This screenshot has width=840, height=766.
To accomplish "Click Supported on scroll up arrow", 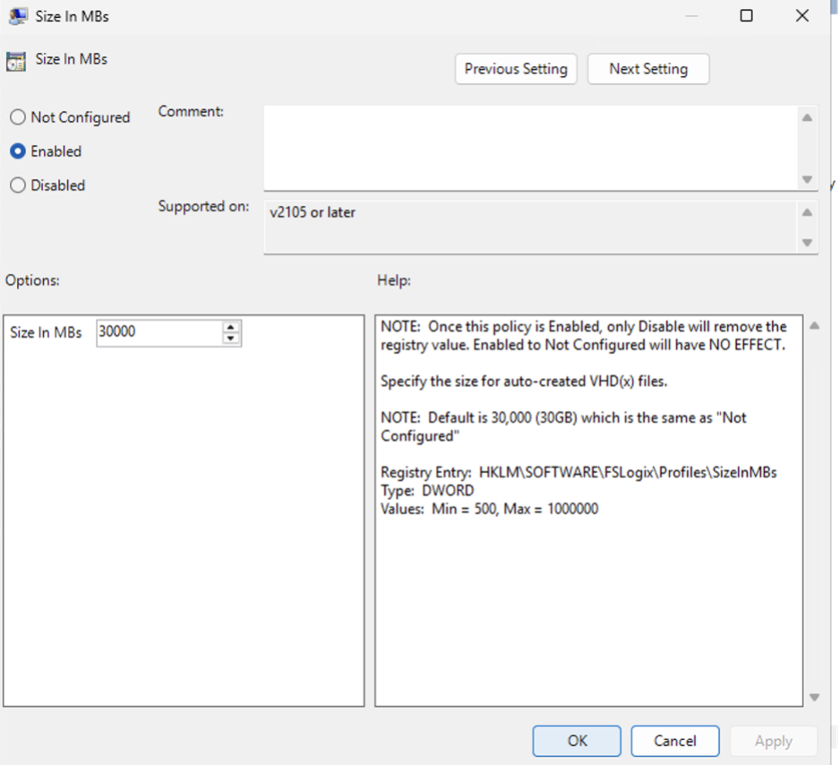I will tap(807, 213).
